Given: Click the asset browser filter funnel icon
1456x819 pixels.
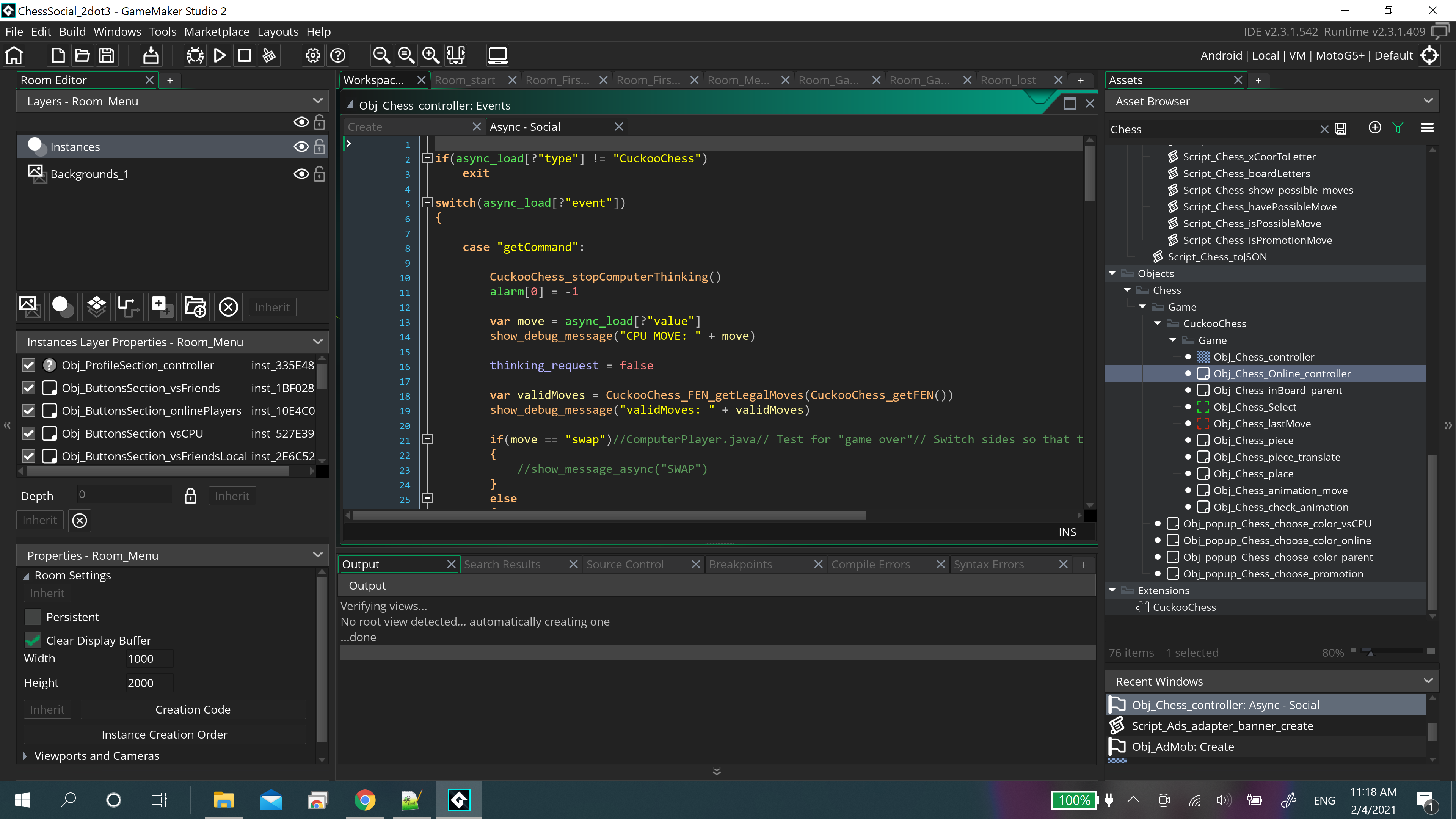Looking at the screenshot, I should [1398, 128].
